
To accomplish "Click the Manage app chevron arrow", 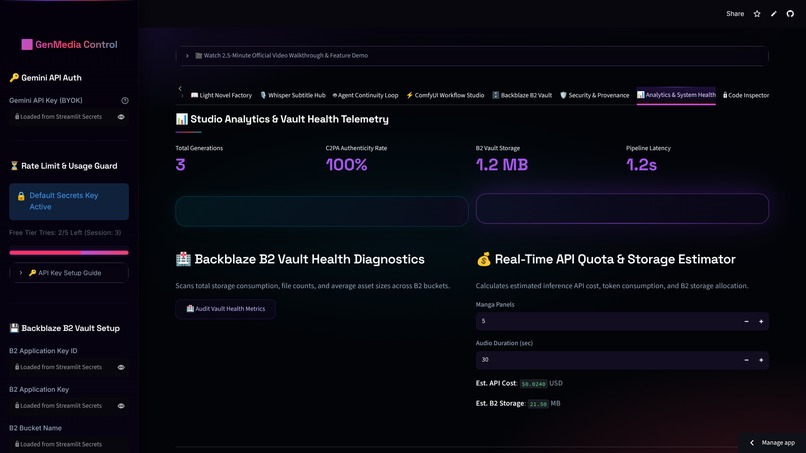I will coord(752,443).
